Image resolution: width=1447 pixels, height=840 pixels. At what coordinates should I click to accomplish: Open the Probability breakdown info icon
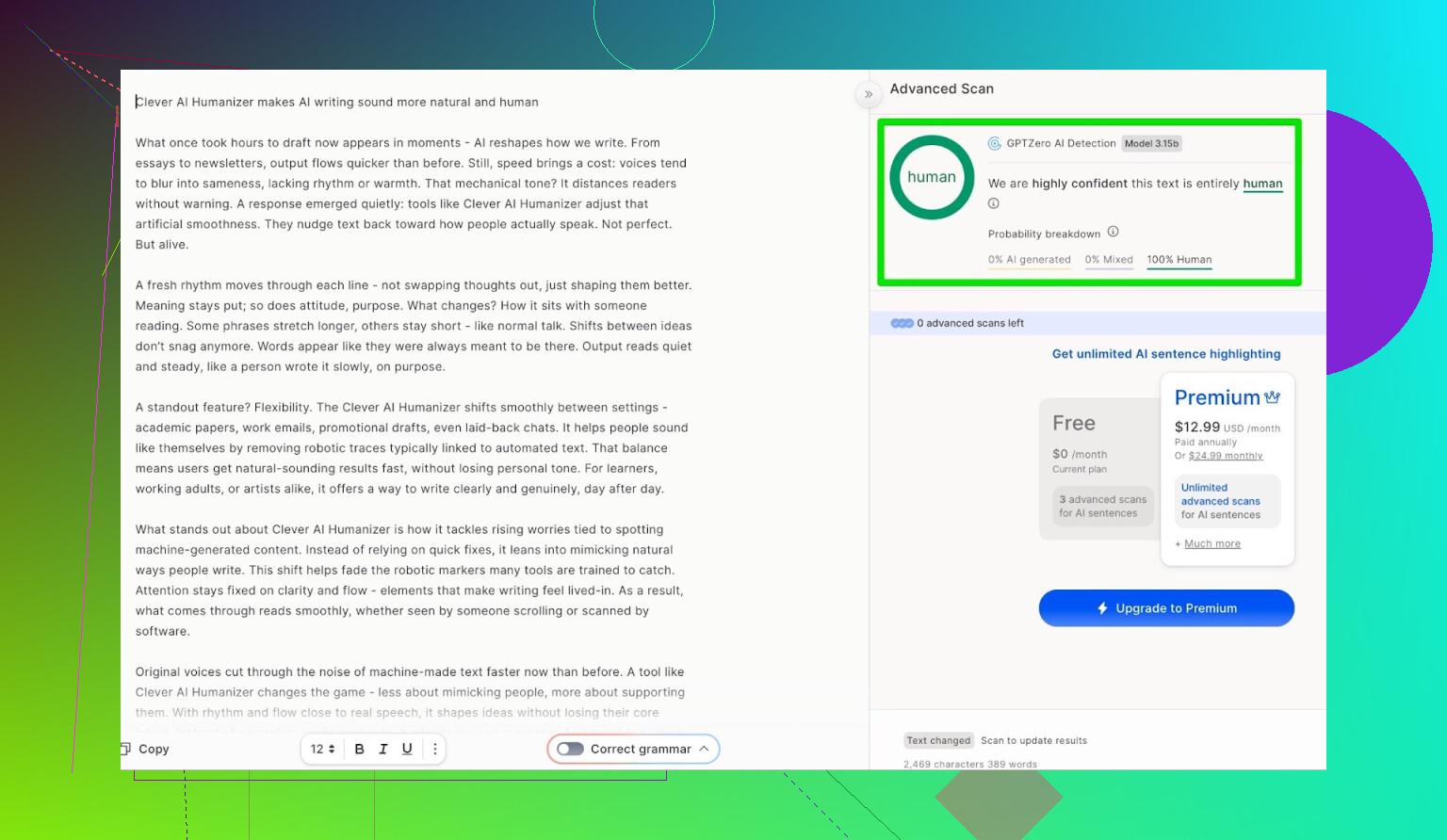pos(1113,232)
